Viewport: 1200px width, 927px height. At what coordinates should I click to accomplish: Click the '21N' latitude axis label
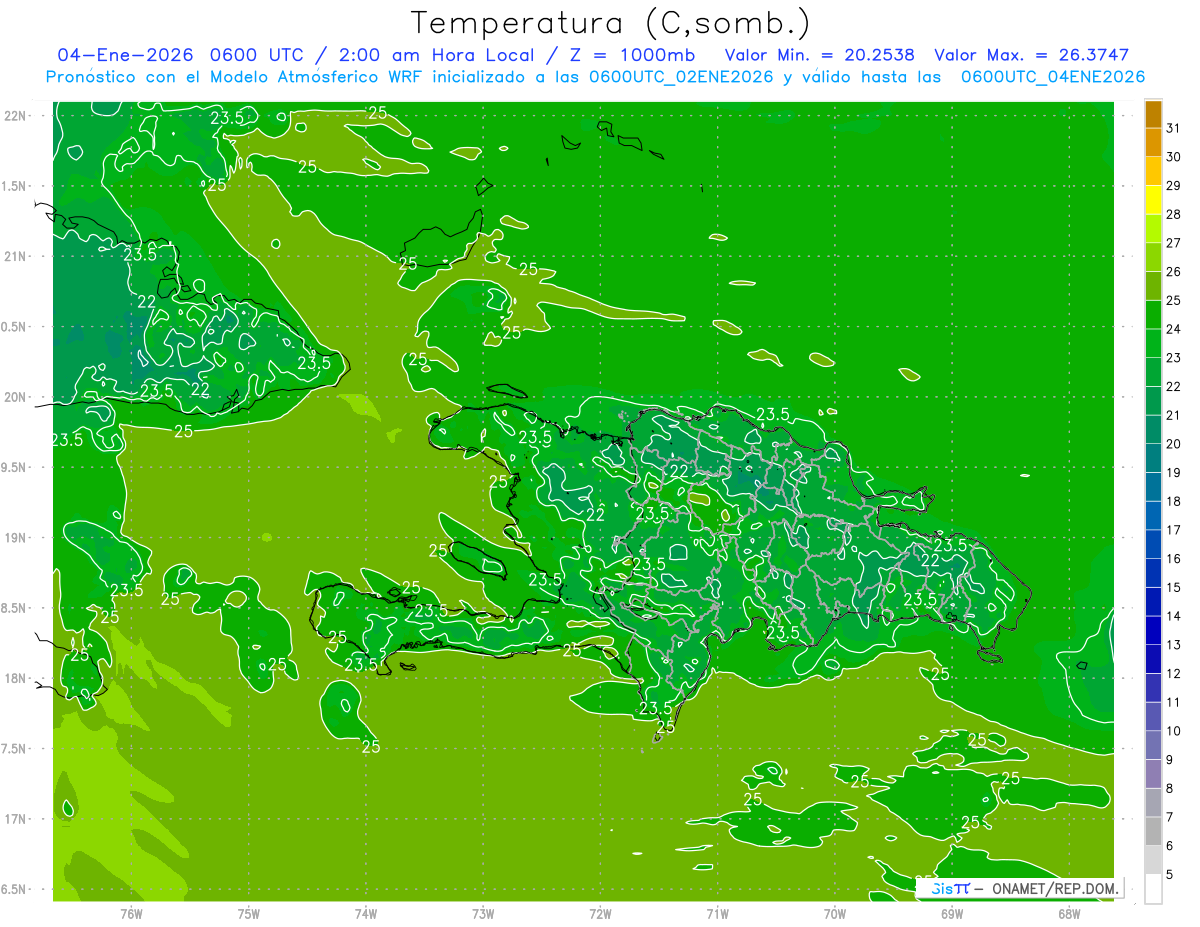coord(16,256)
